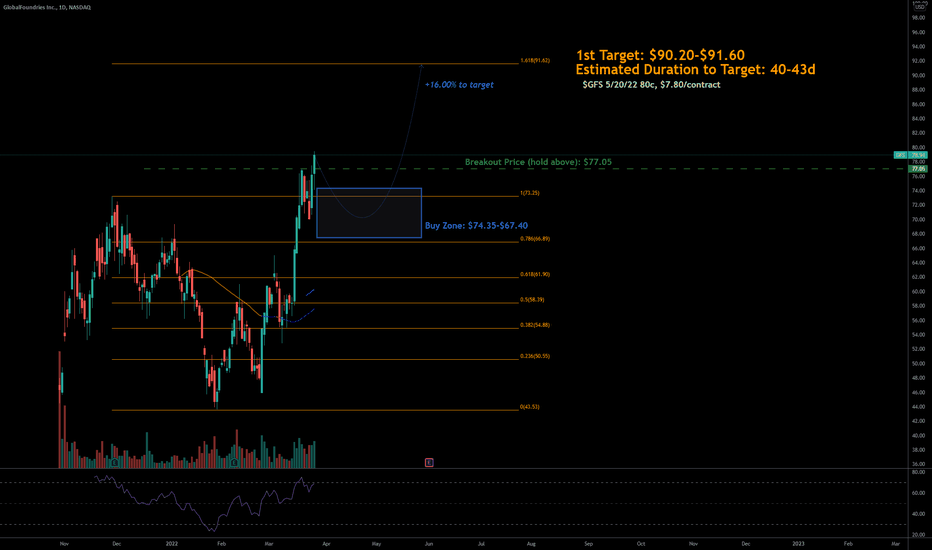Viewport: 932px width, 550px height.
Task: Click the earnings E marker near February
Action: tap(234, 462)
